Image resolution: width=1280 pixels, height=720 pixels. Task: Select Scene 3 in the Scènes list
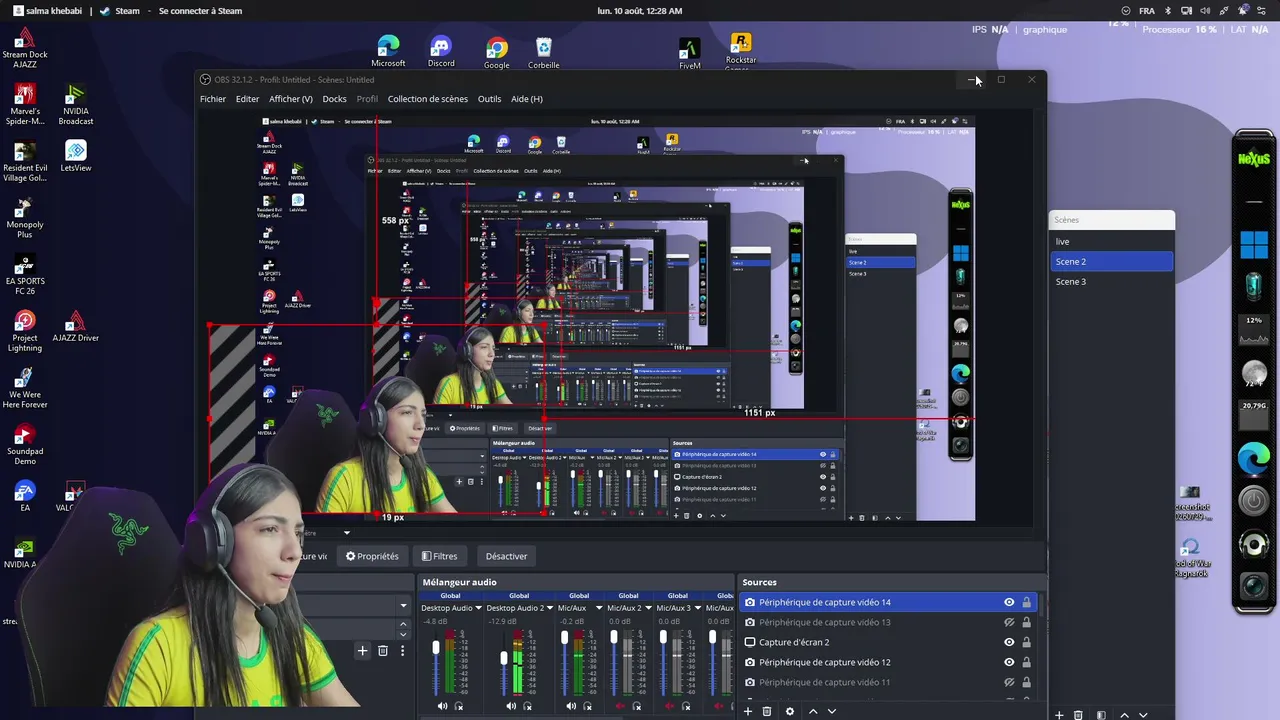tap(1112, 281)
